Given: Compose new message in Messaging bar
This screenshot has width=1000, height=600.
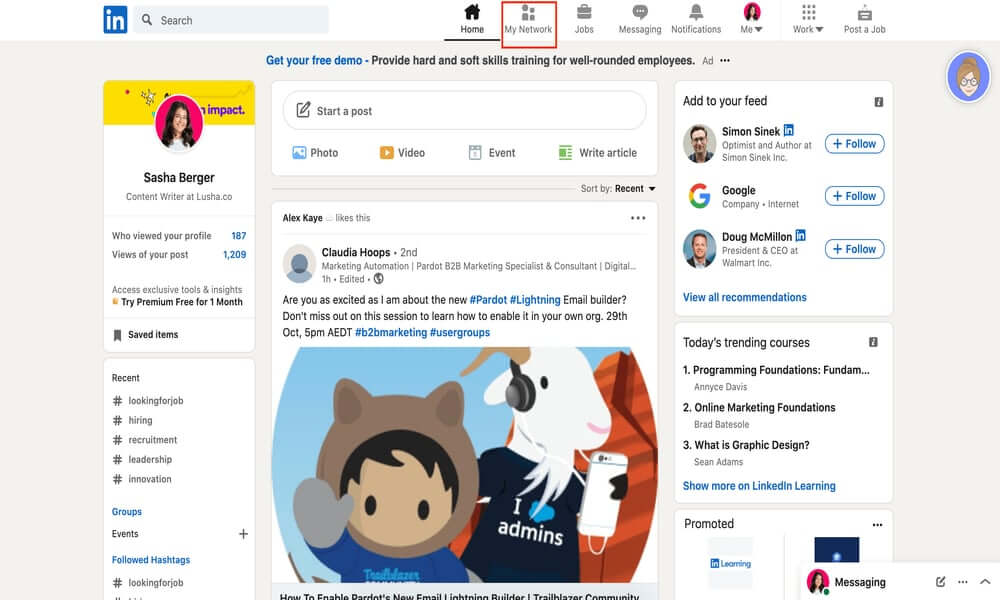Looking at the screenshot, I should point(940,582).
